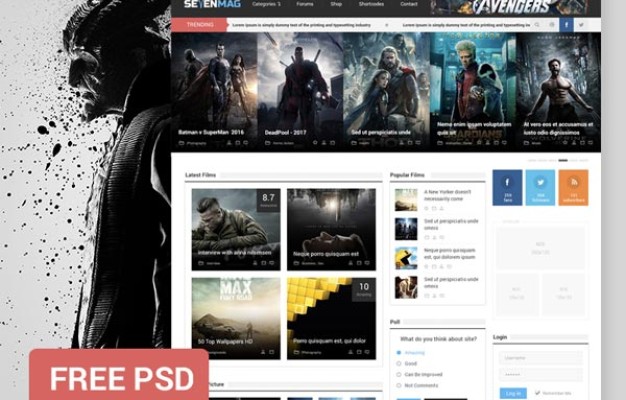Open the Categories dropdown menu
This screenshot has height=400, width=626.
tap(266, 4)
